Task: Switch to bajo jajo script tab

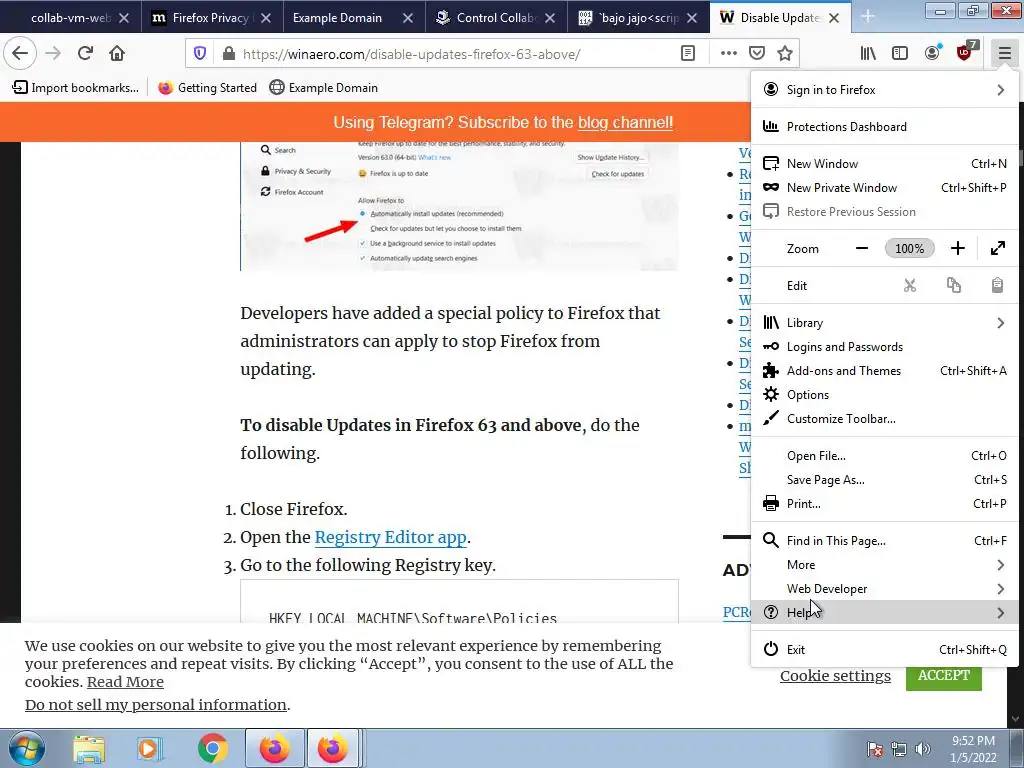Action: pyautogui.click(x=638, y=18)
